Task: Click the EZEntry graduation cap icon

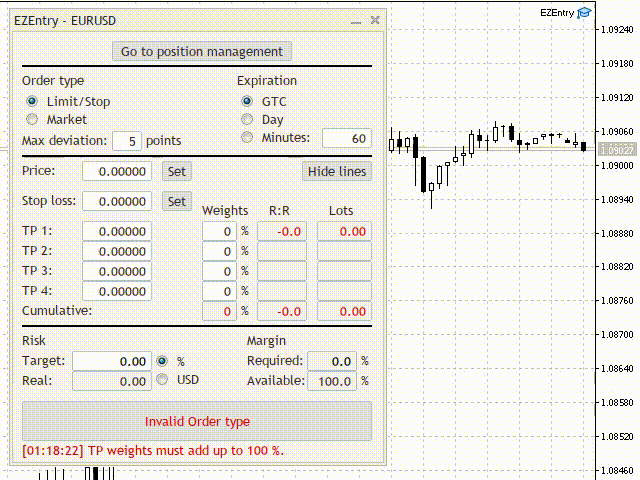Action: point(584,13)
